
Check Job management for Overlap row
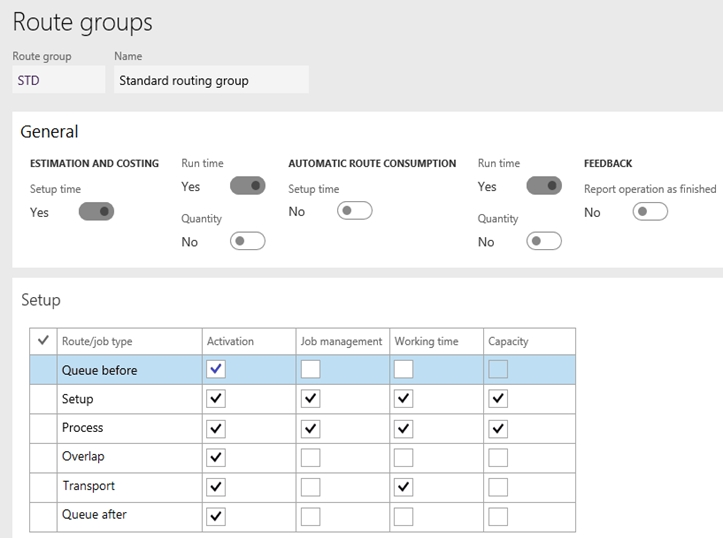click(310, 458)
